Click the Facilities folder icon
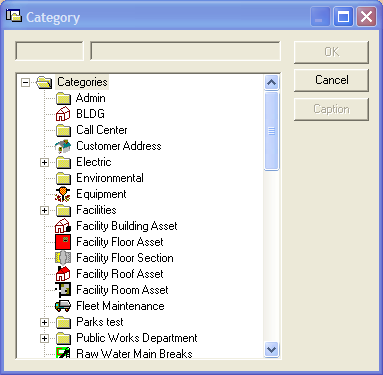Screen dimensions: 383x375 click(x=63, y=210)
